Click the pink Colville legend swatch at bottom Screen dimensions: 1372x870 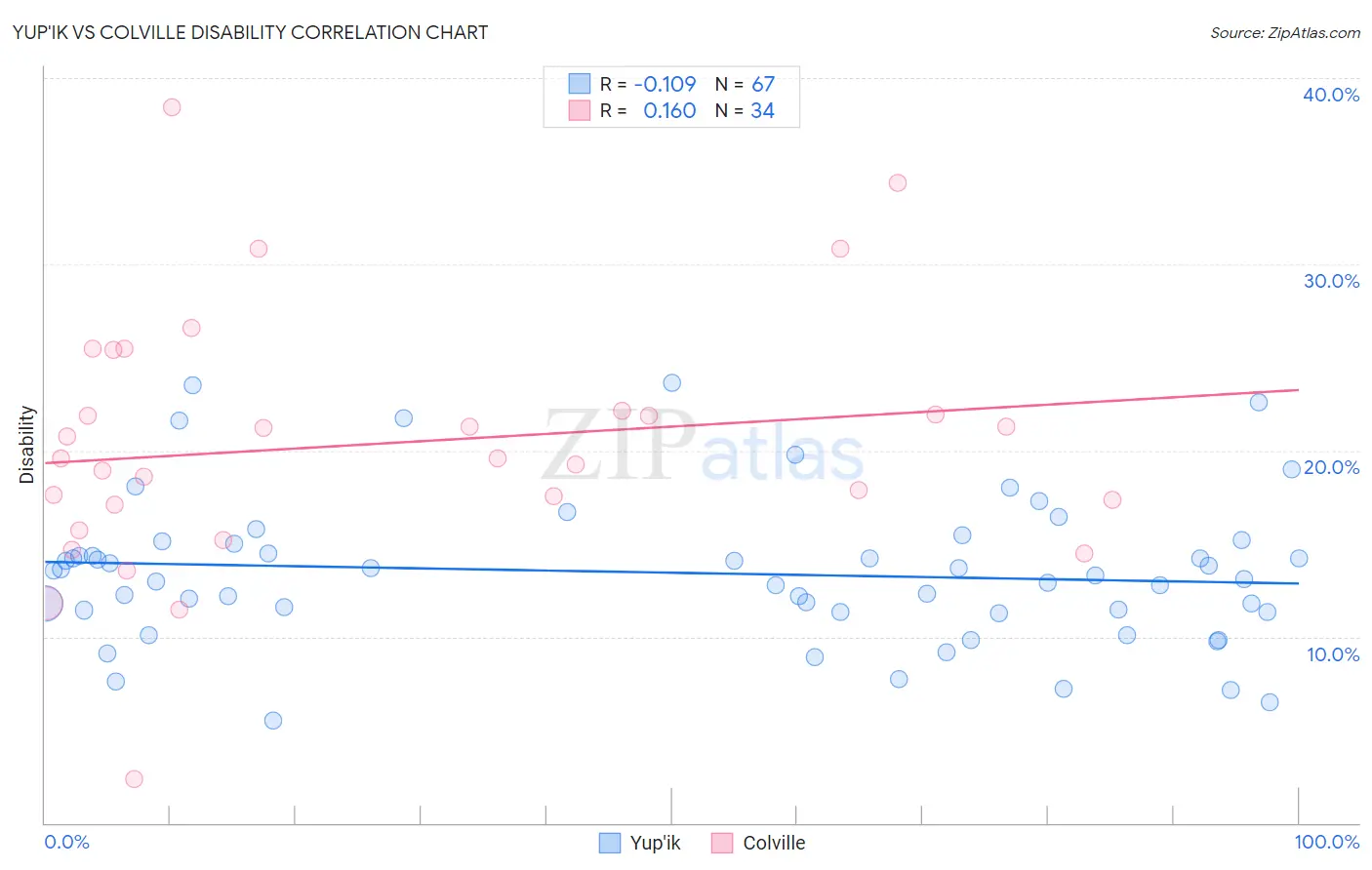click(x=722, y=843)
